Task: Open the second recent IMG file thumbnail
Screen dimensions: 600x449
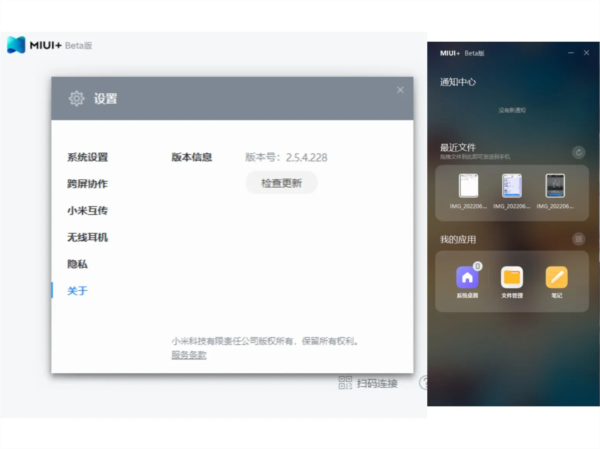Action: [512, 186]
